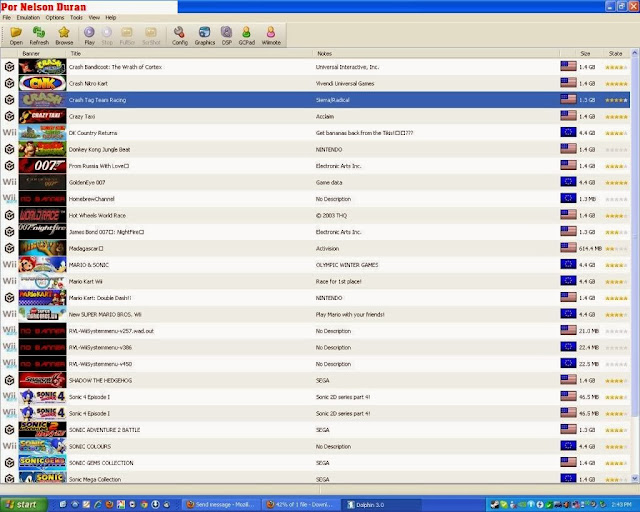Select HomebrewChannel entry
Viewport: 640px width, 512px height.
[91, 199]
